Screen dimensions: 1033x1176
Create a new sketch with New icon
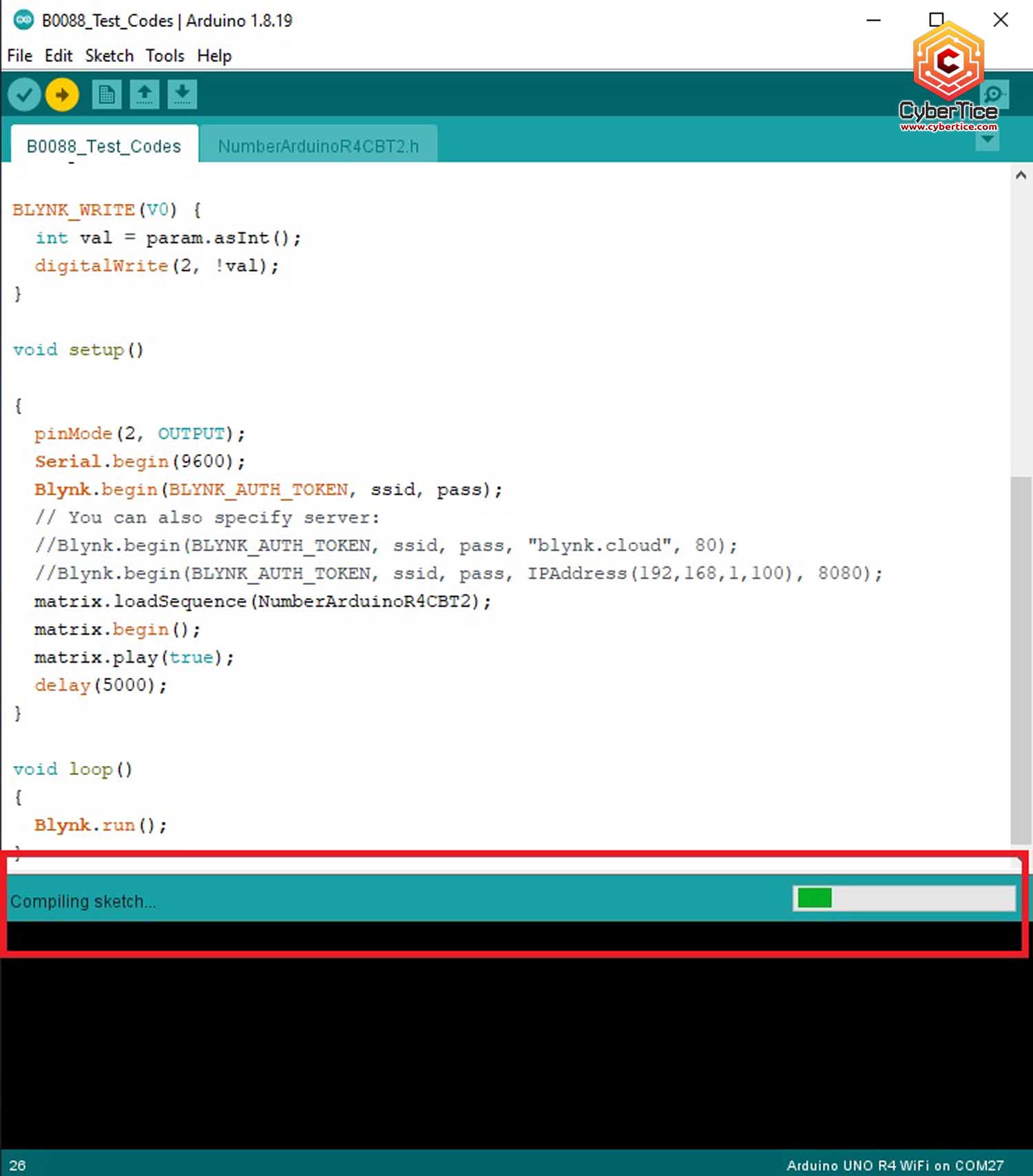pos(107,94)
